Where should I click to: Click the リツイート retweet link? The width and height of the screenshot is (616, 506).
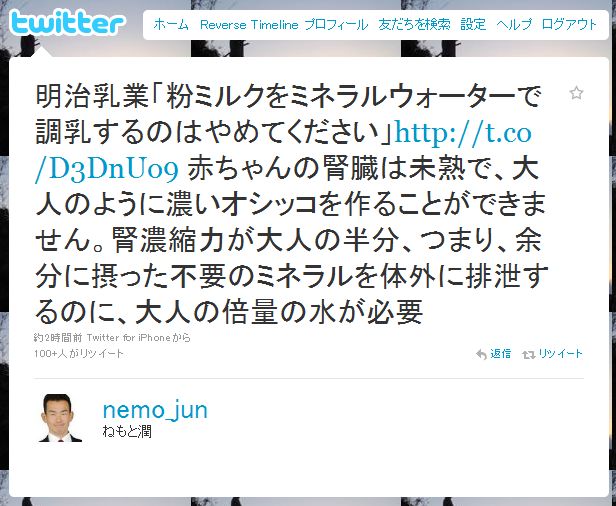coord(560,354)
